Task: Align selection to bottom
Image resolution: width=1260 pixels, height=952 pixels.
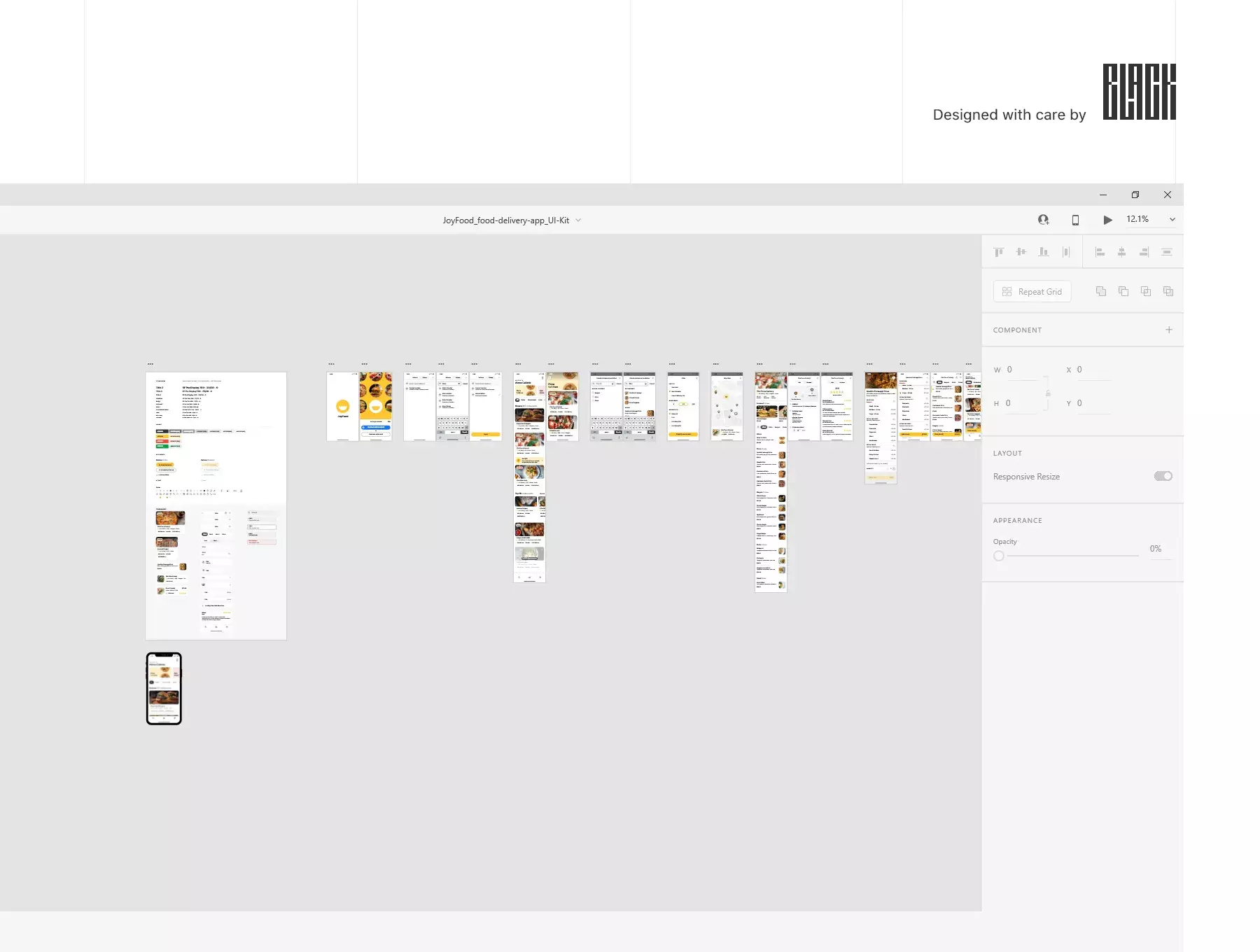Action: coord(1044,252)
